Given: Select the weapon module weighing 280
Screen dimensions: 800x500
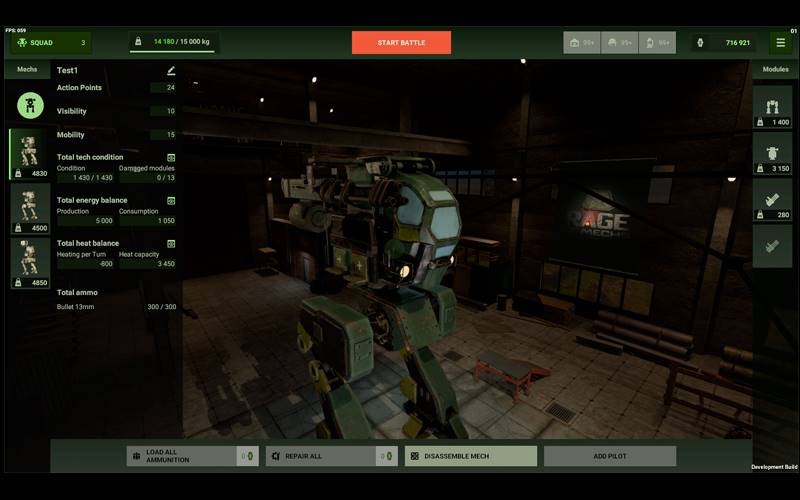Looking at the screenshot, I should pos(771,199).
